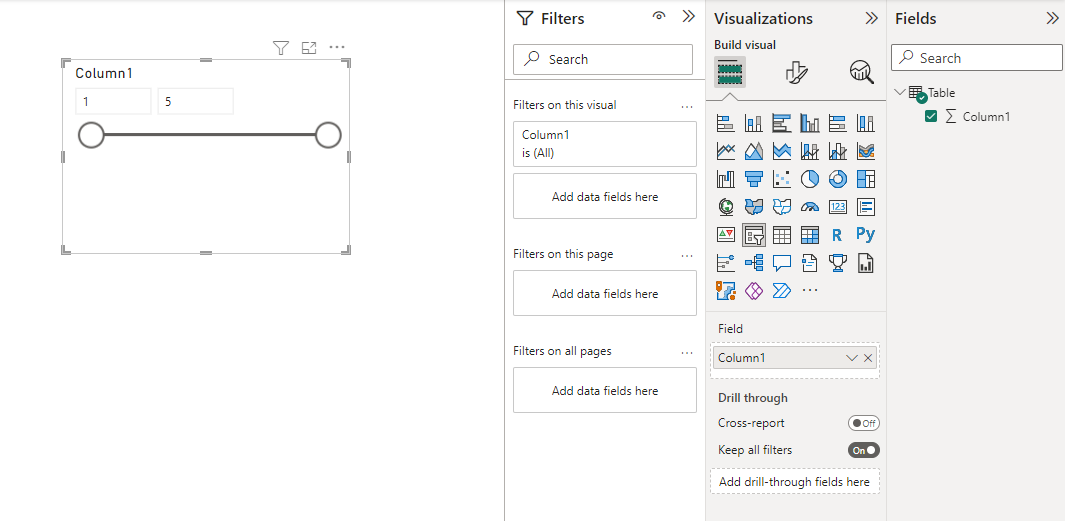The width and height of the screenshot is (1065, 521).
Task: Select Line and stacked column chart
Action: pyautogui.click(x=810, y=151)
